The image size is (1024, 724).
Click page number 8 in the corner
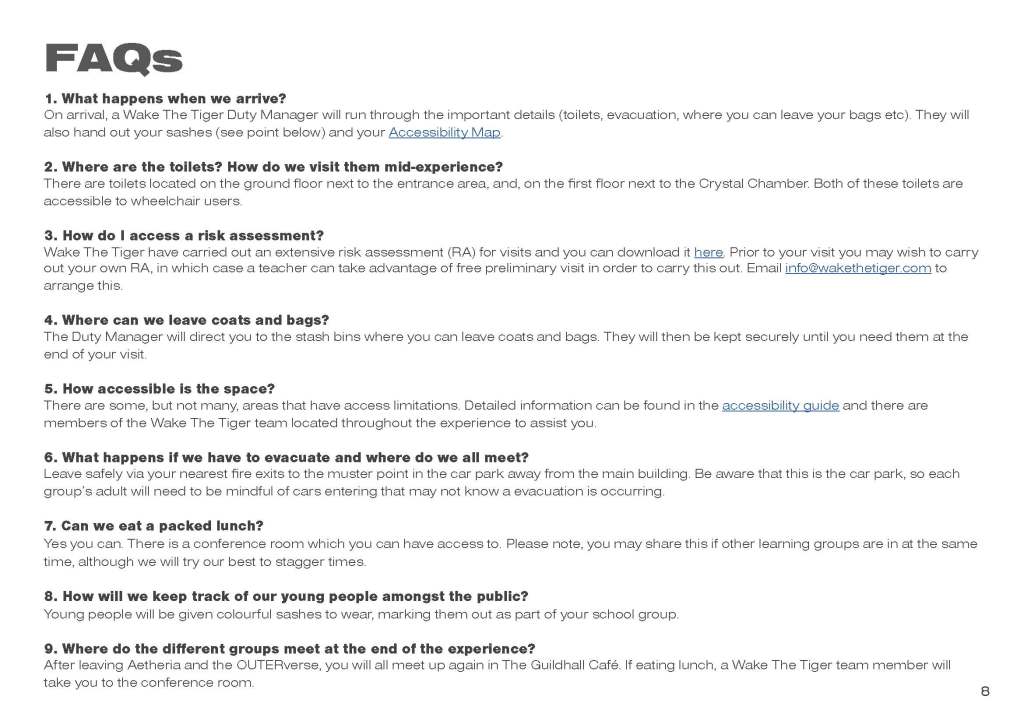985,691
